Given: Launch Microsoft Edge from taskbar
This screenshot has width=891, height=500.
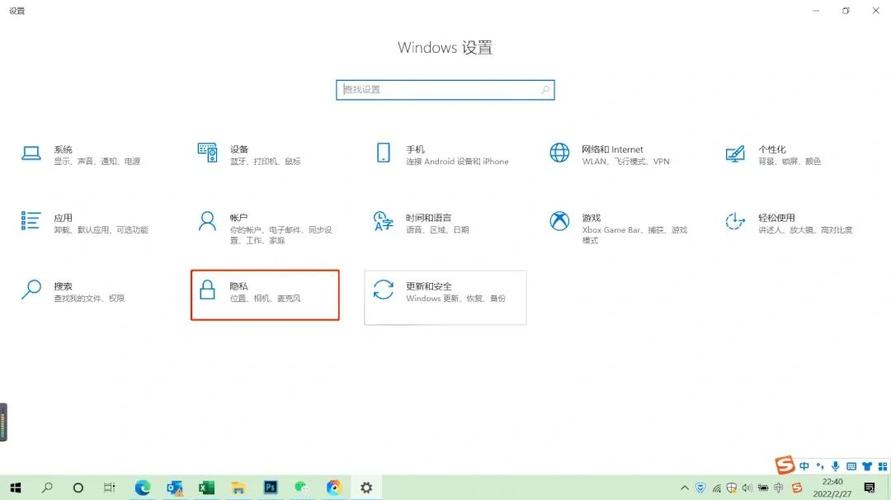Looking at the screenshot, I should click(142, 488).
